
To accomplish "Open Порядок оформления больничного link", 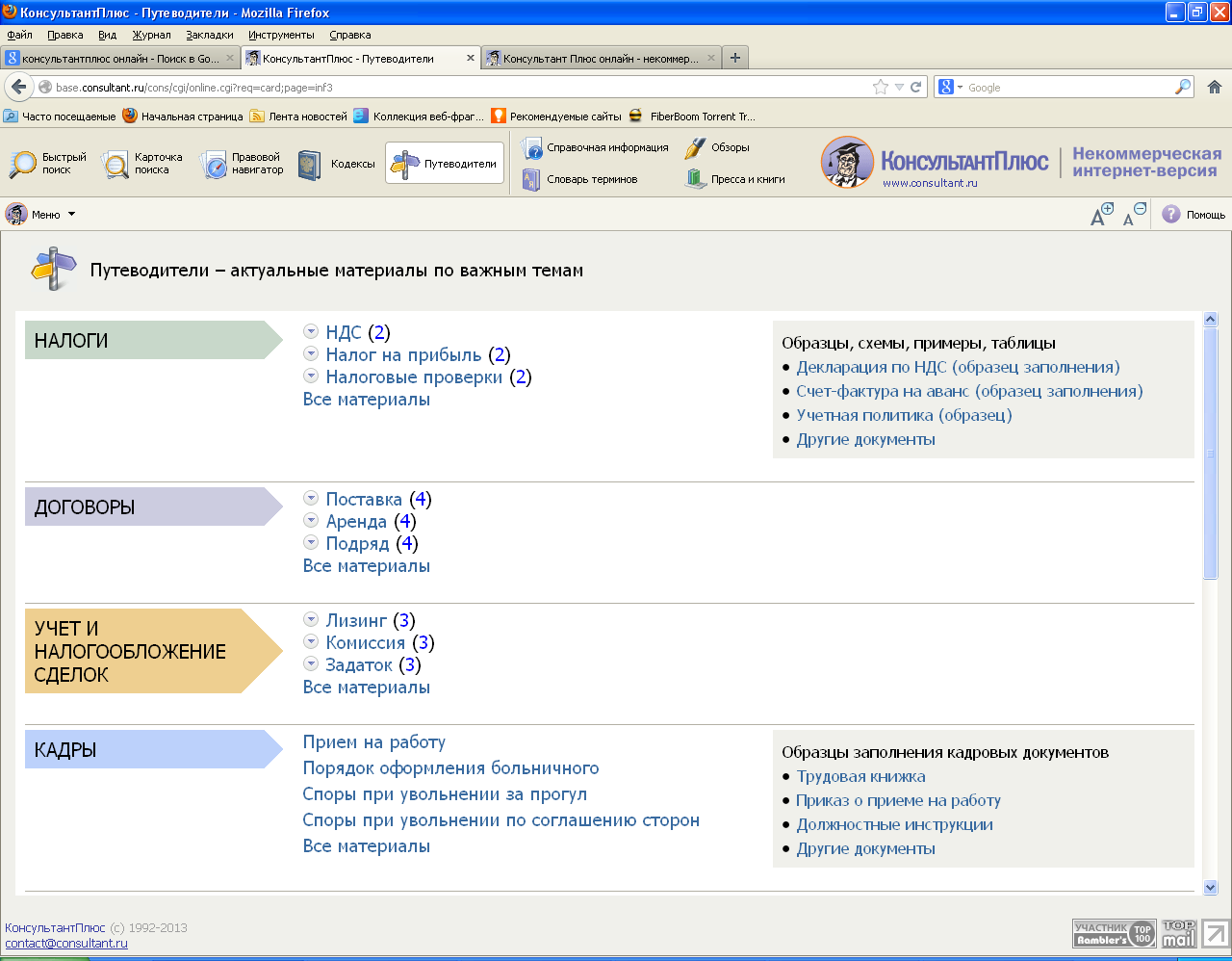I will (x=450, y=768).
